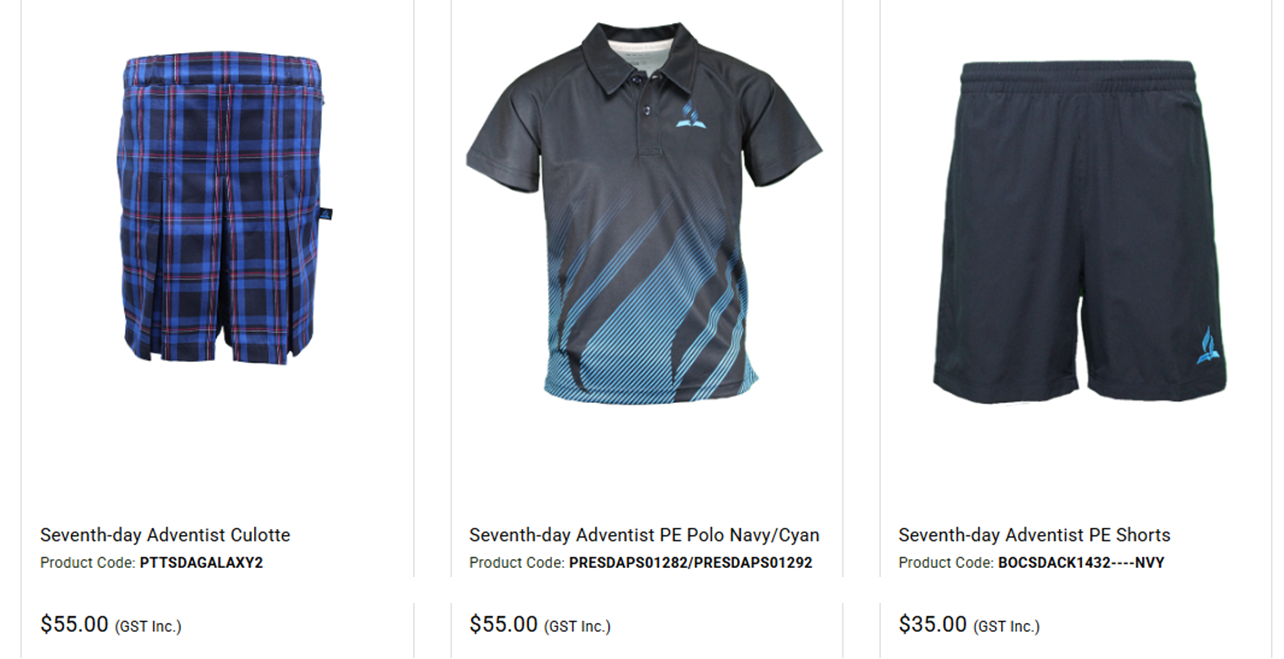Click the GST Inc. note beside the Culotte price
The width and height of the screenshot is (1284, 659).
[148, 627]
